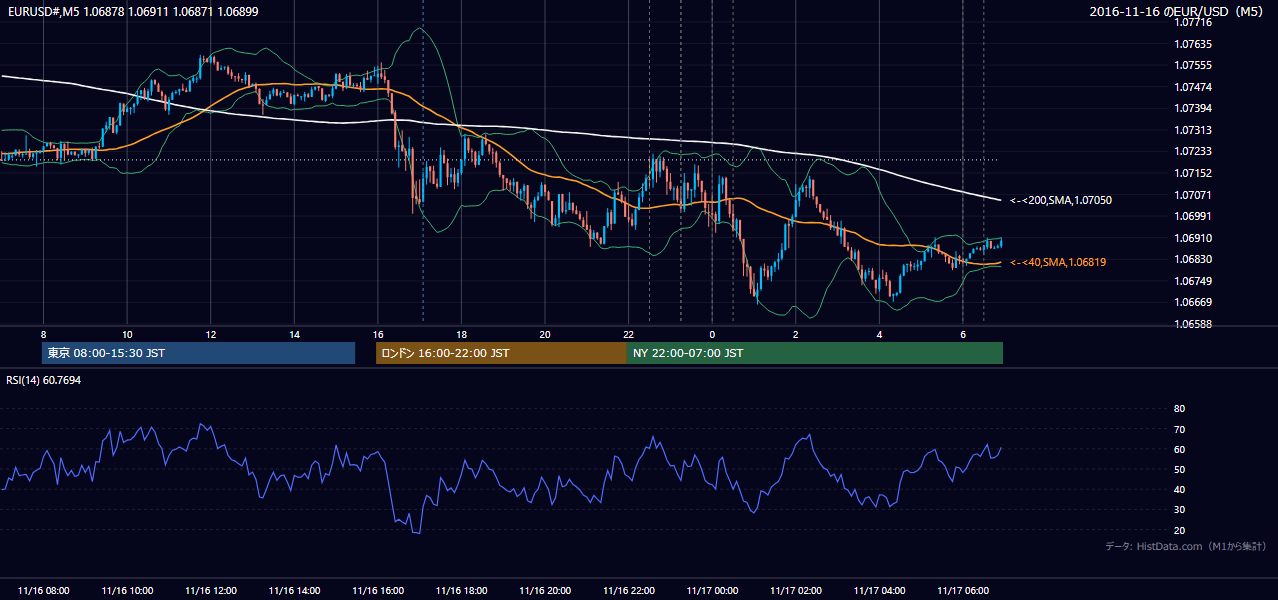Viewport: 1278px width, 600px height.
Task: Click price axis value 1.07152
Action: (x=1193, y=173)
